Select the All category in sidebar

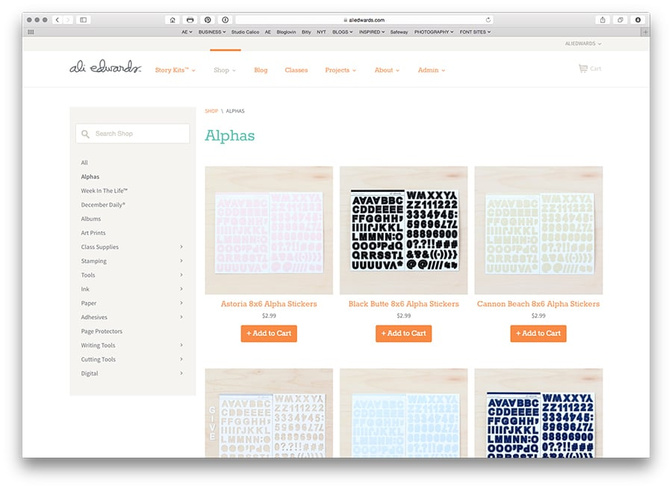click(x=84, y=163)
